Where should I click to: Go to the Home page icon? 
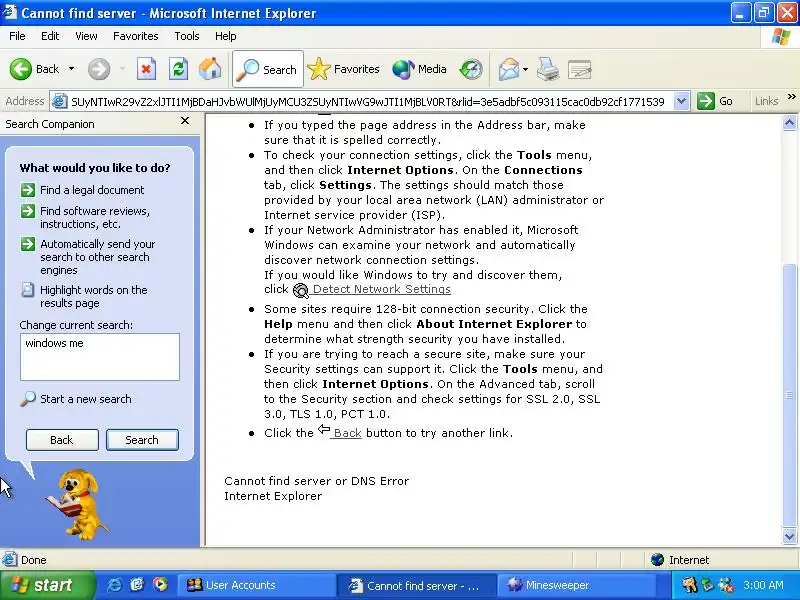pyautogui.click(x=210, y=69)
